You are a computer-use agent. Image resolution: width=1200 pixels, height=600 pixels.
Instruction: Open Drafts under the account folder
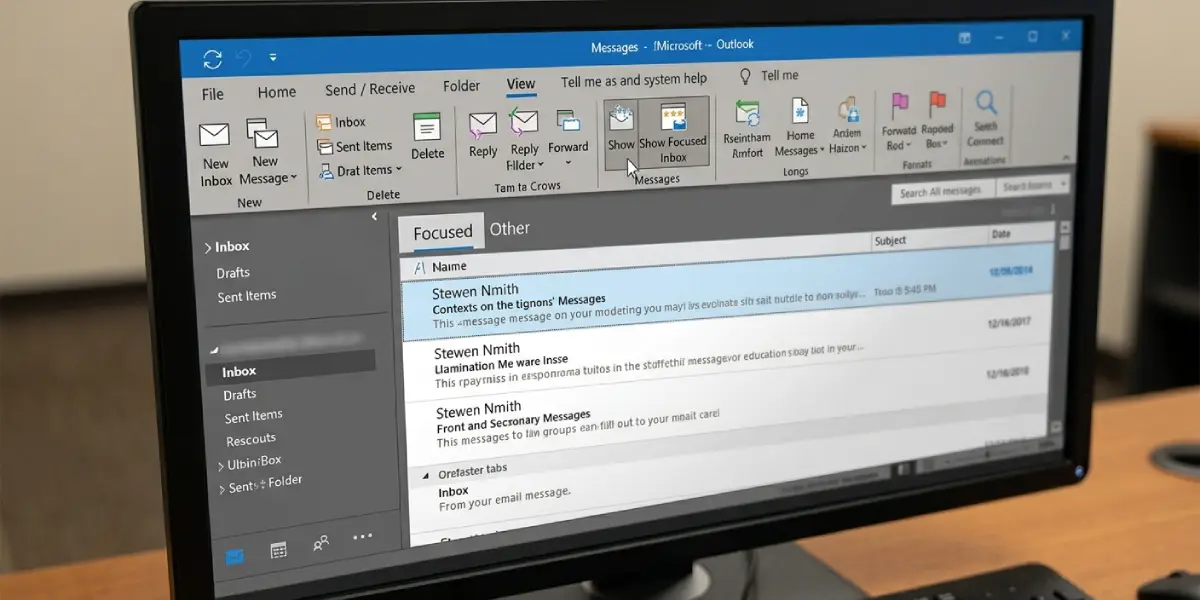click(240, 394)
